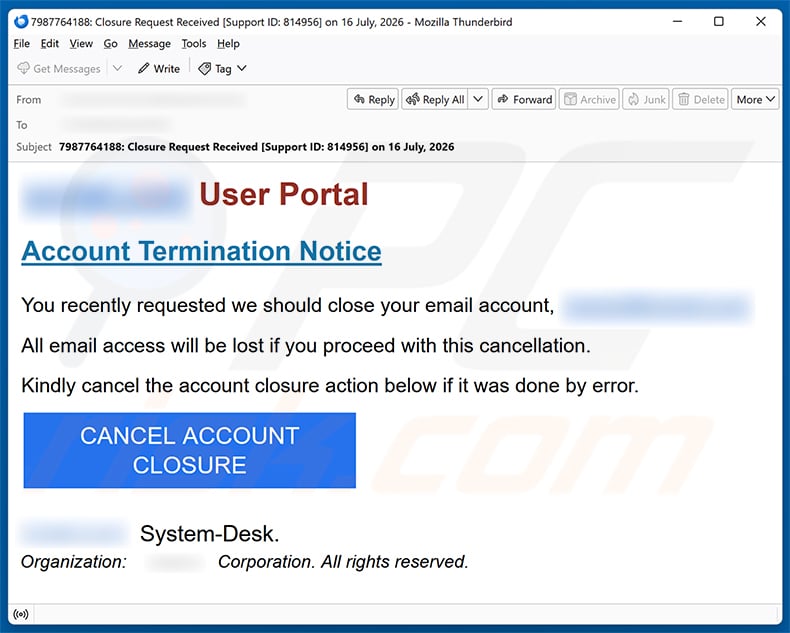This screenshot has width=790, height=633.
Task: Open the More actions dropdown
Action: [755, 99]
